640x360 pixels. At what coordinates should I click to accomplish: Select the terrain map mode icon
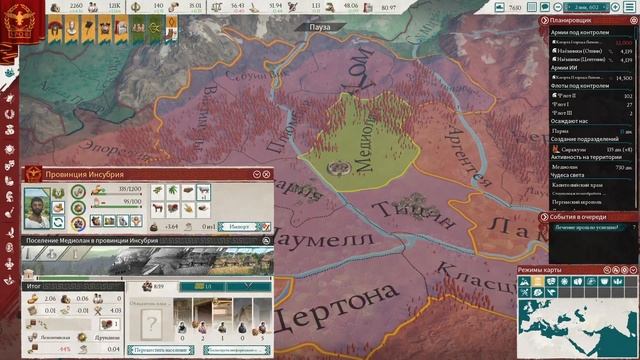(x=524, y=282)
